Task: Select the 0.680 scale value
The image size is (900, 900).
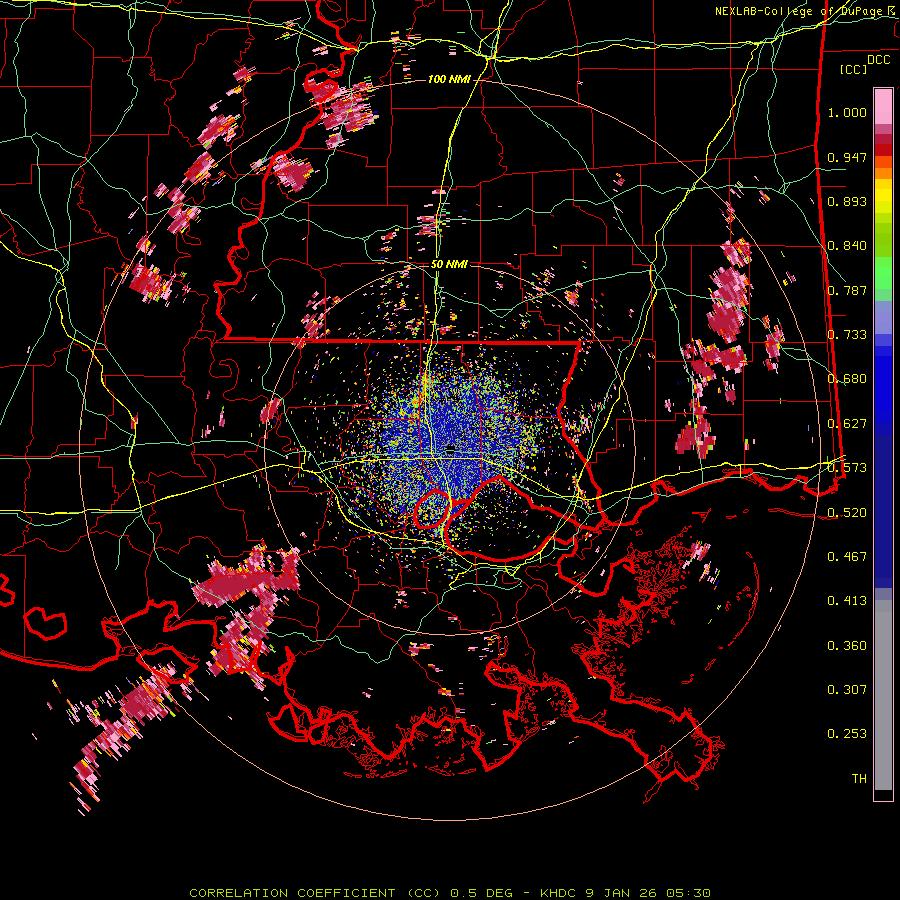Action: 847,379
